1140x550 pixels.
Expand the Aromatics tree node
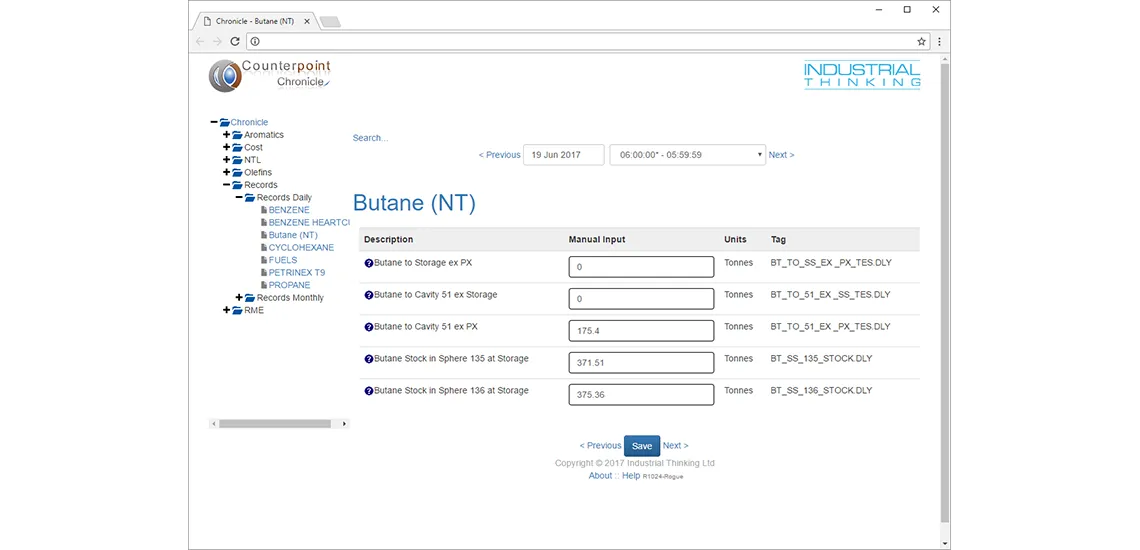(x=226, y=135)
